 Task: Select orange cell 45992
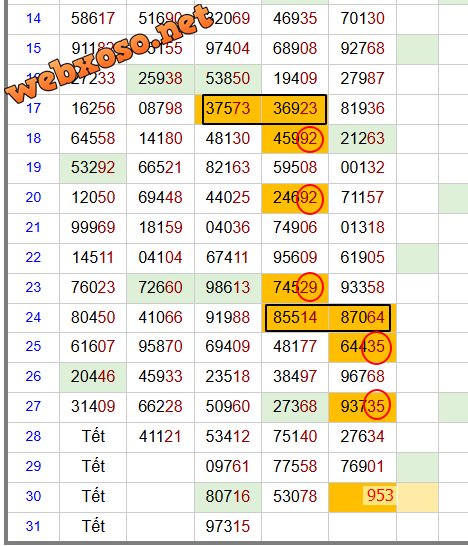tap(295, 138)
